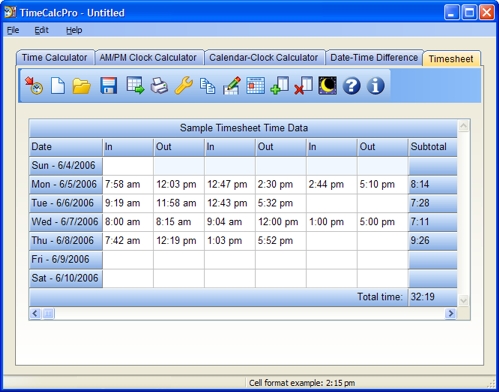Add a column with the green plus icon

[279, 86]
